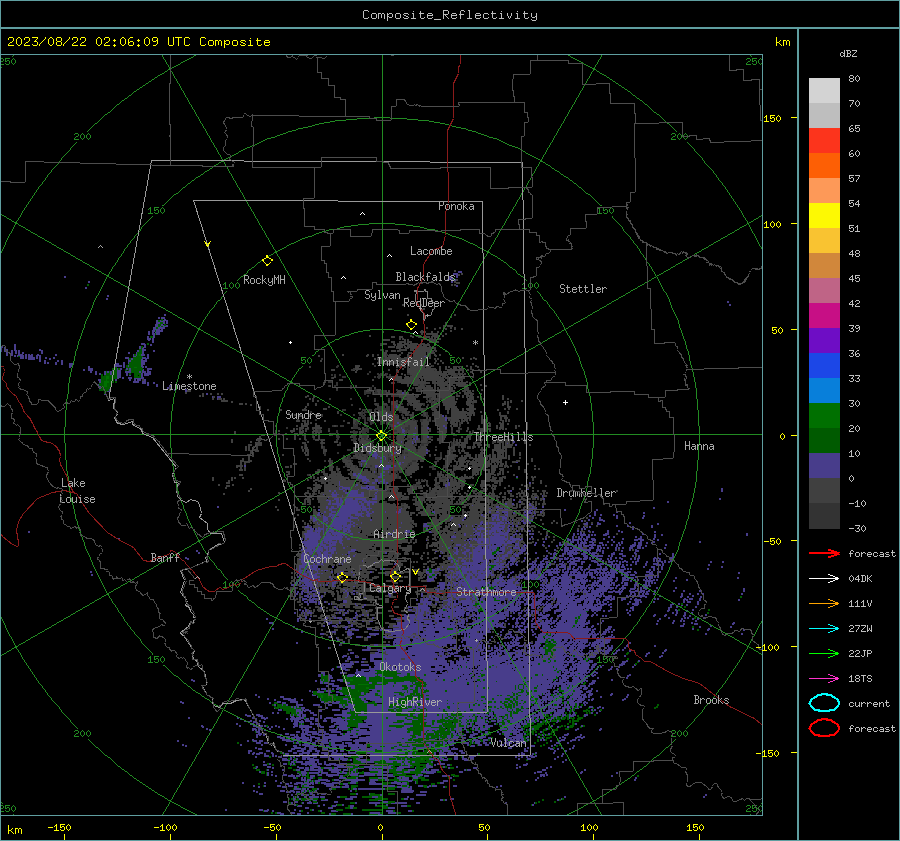900x841 pixels.
Task: Select the orange 111V arrow icon
Action: click(x=824, y=603)
